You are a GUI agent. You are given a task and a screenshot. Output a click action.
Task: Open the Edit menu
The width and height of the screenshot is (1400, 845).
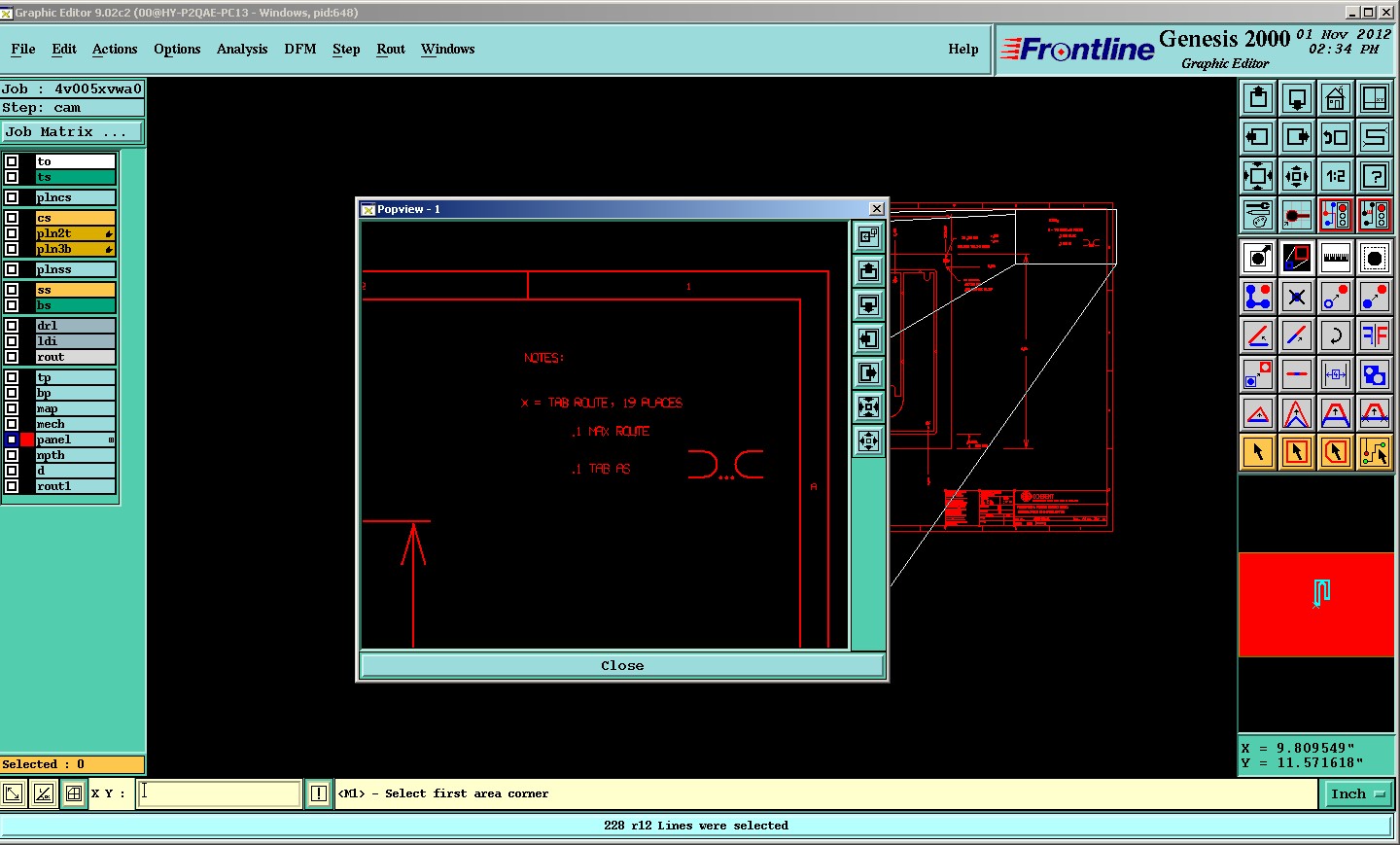click(x=64, y=49)
